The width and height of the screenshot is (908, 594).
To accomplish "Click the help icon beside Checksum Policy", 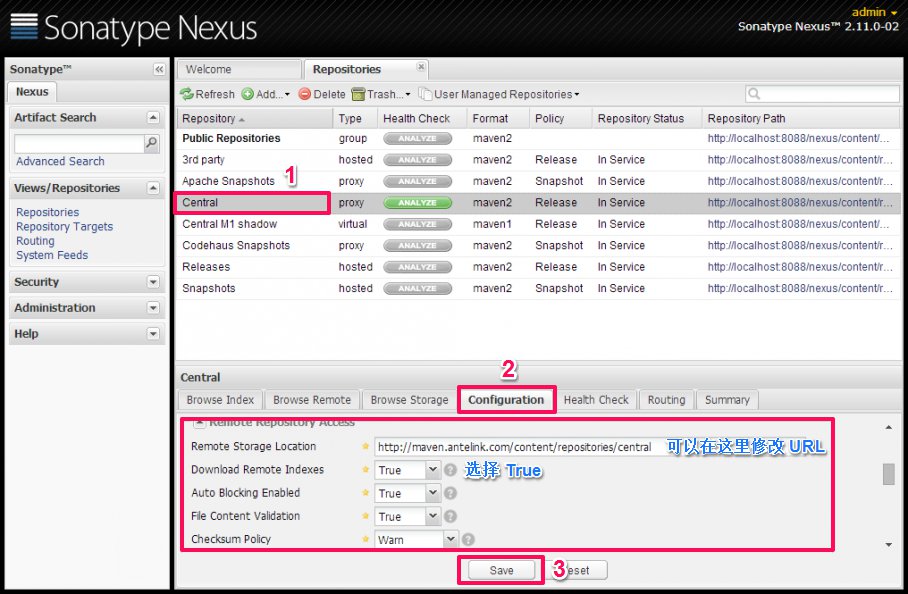I will coord(468,540).
